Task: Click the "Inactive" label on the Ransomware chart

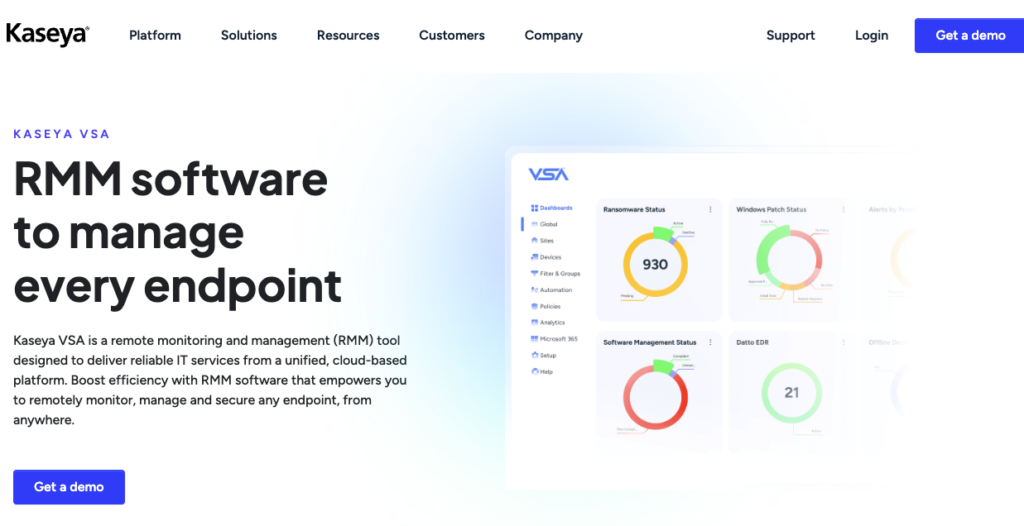Action: tap(688, 233)
